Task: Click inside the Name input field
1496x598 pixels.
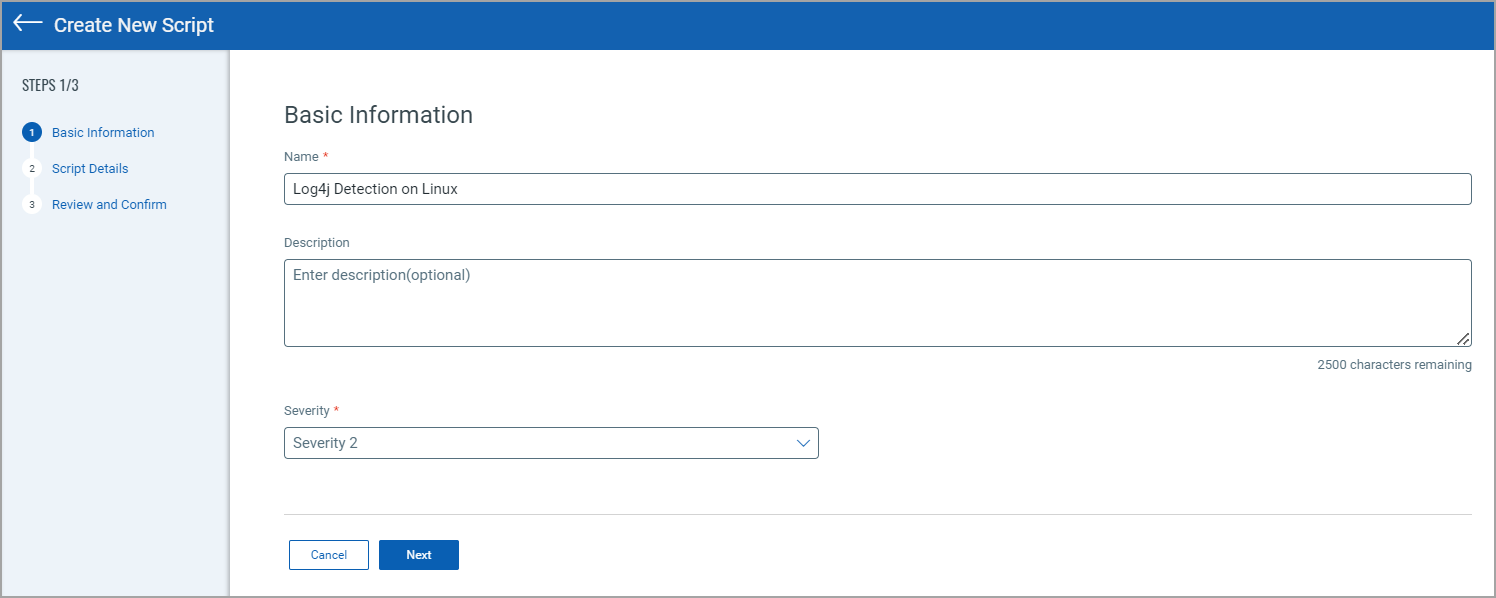Action: pos(877,188)
